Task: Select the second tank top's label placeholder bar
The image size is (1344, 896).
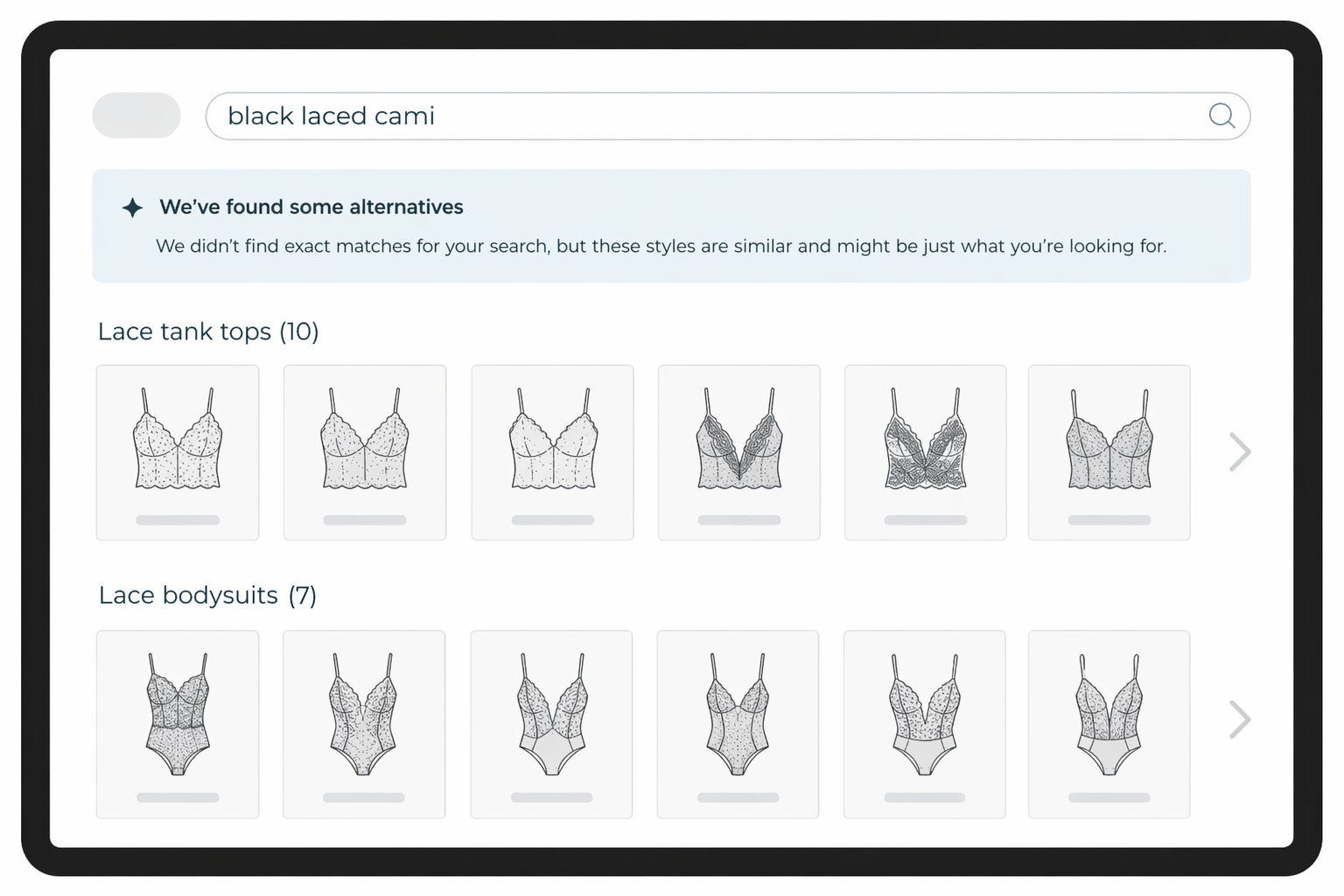Action: tap(364, 520)
